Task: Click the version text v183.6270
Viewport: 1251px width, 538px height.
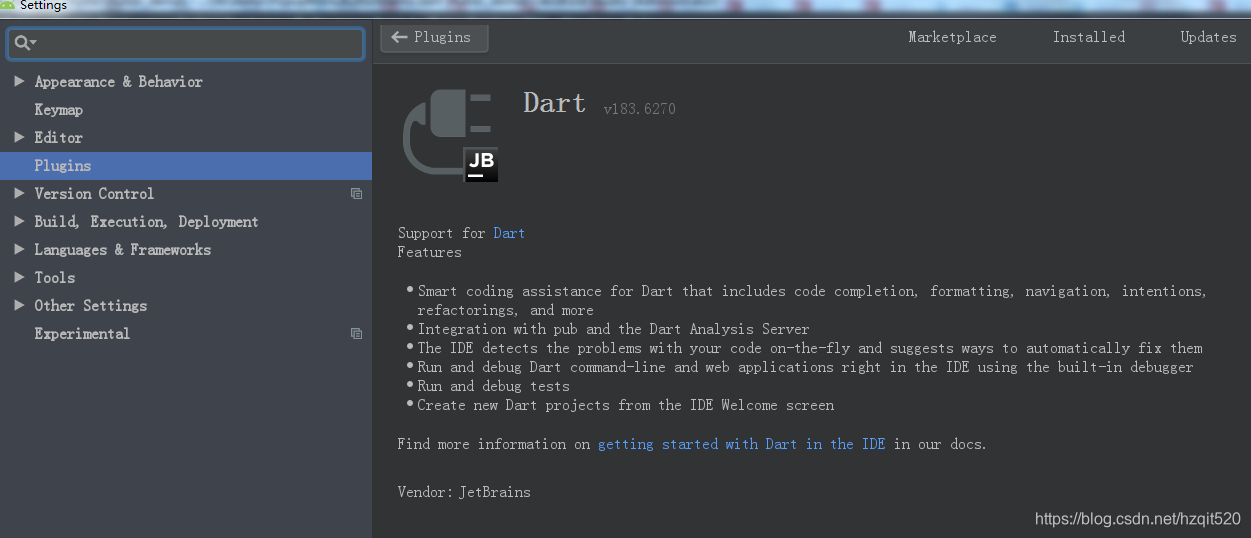Action: (x=639, y=109)
